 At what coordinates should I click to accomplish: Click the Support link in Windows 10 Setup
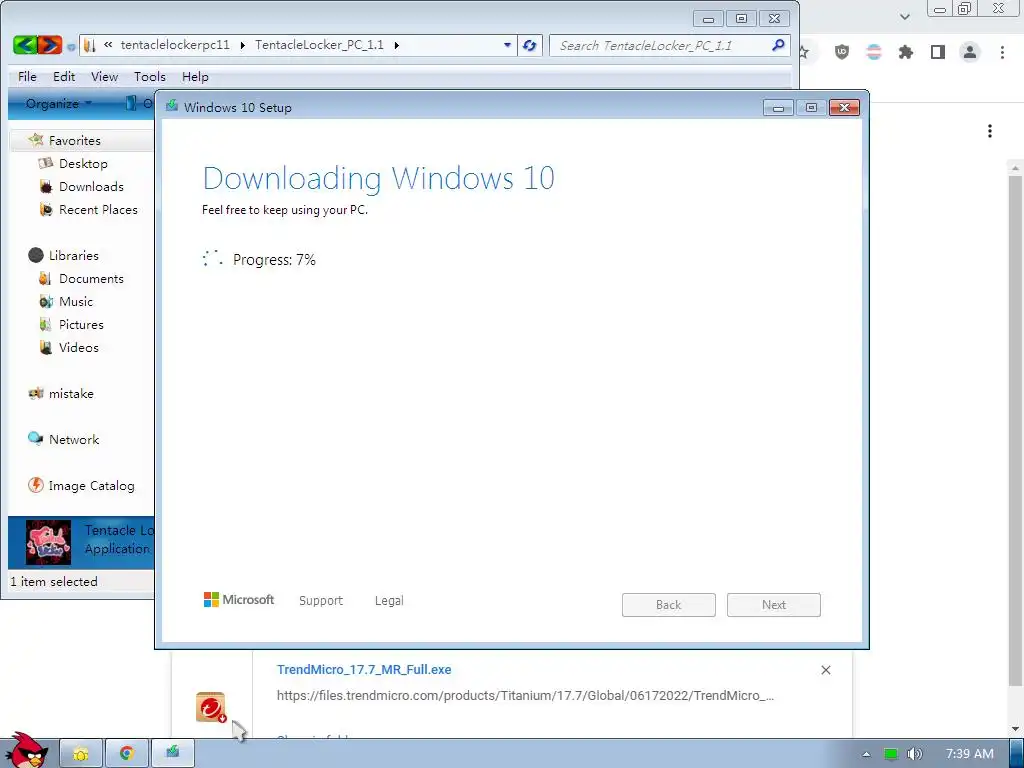coord(321,600)
